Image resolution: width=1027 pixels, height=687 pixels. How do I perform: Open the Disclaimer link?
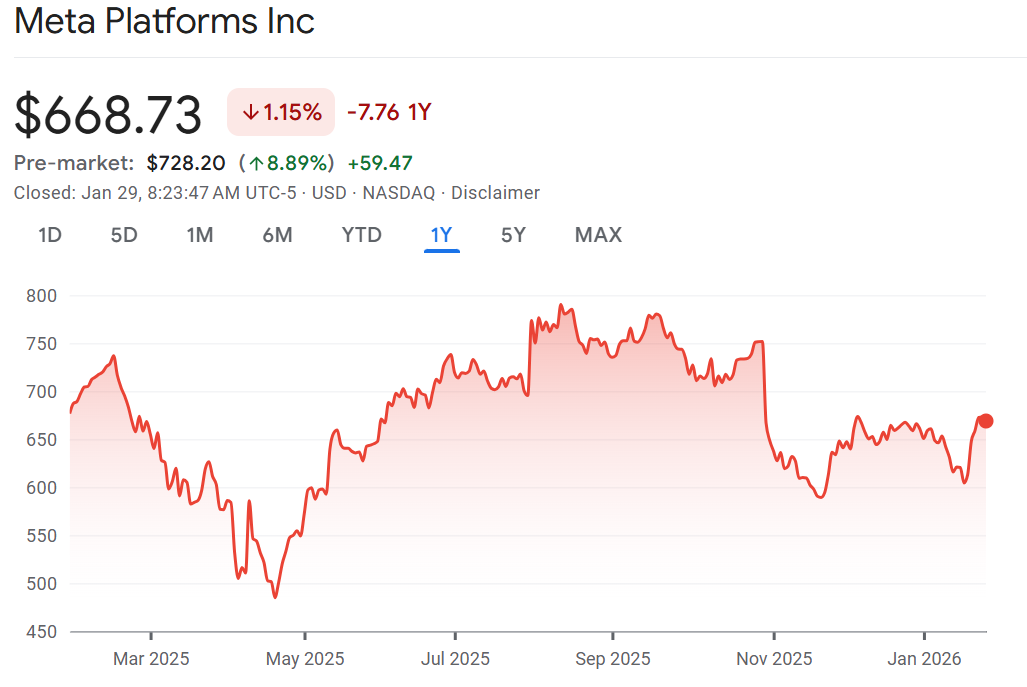pos(496,193)
